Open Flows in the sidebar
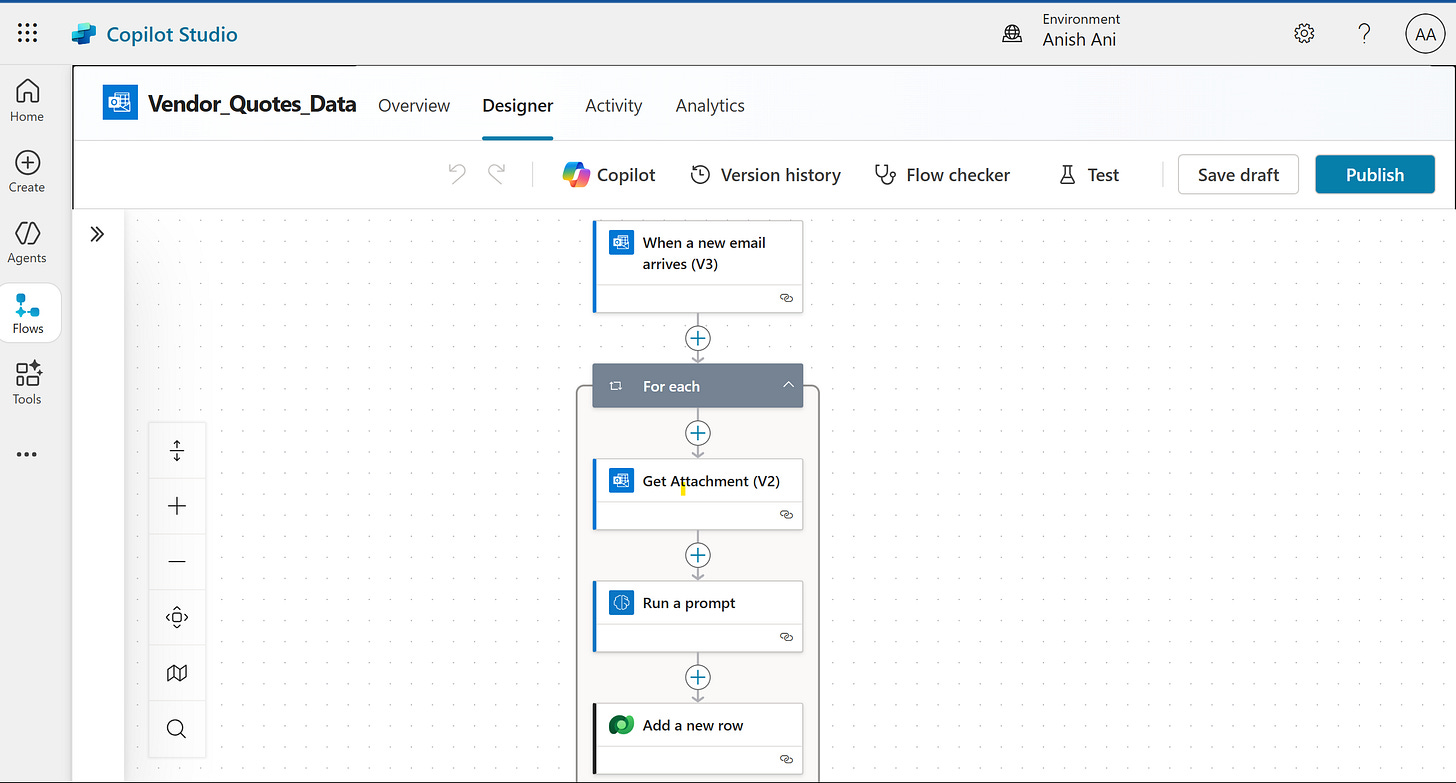The height and width of the screenshot is (783, 1456). 28,313
